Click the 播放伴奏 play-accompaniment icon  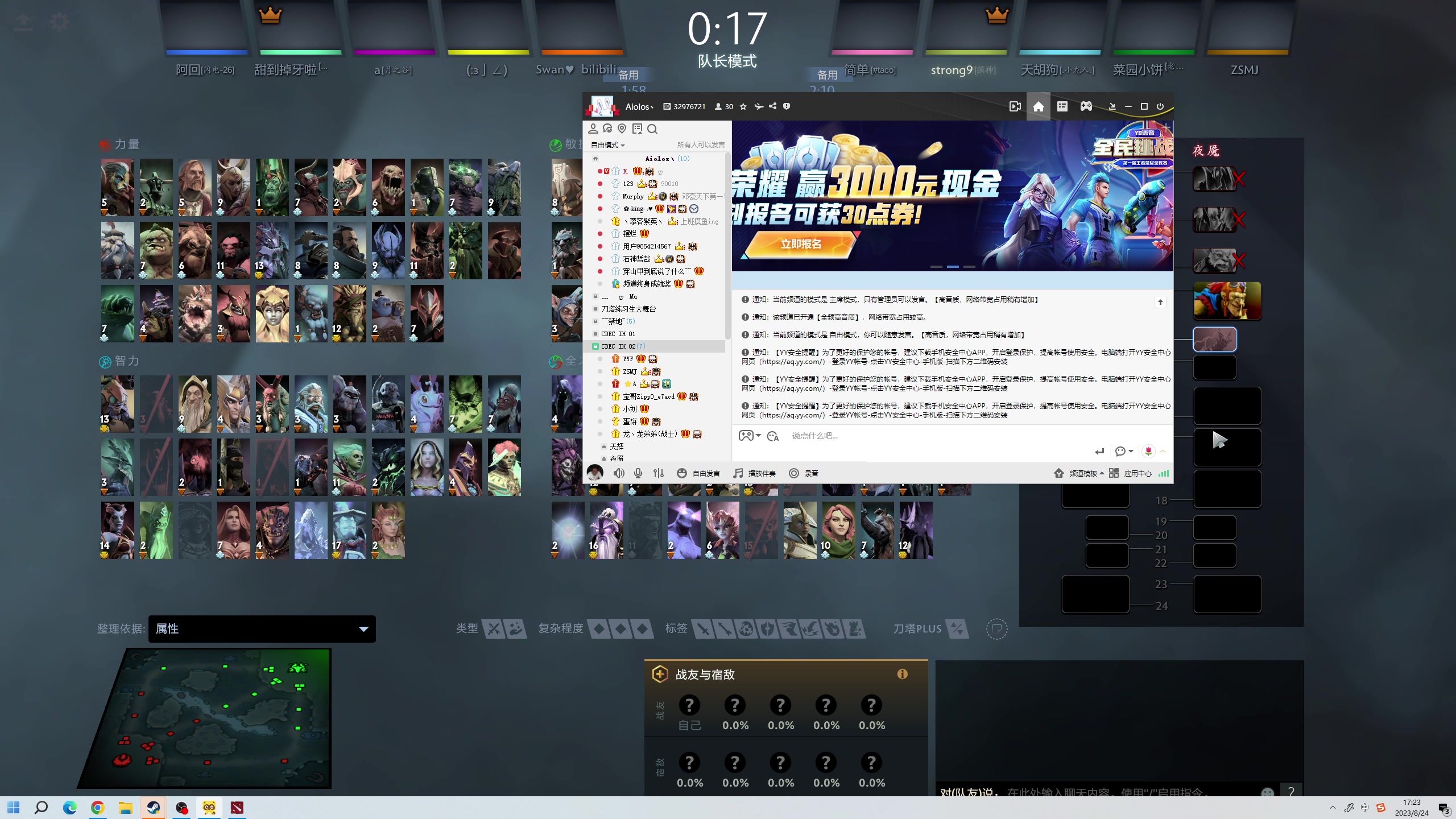[738, 473]
